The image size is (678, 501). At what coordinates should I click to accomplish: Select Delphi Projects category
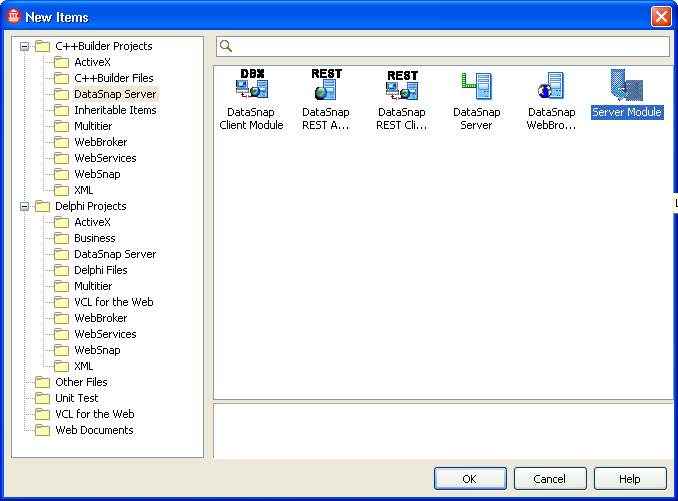pos(91,206)
